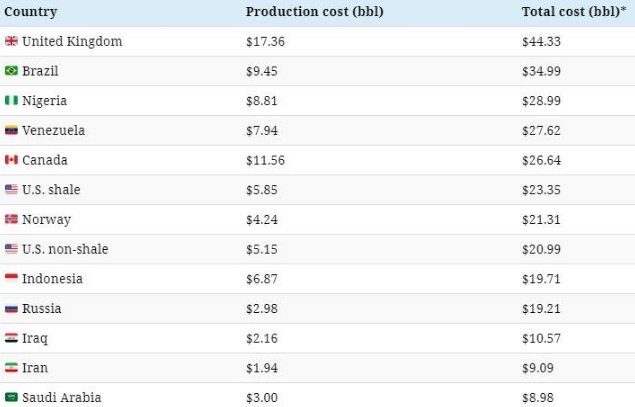Viewport: 635px width, 407px height.
Task: Click the U.S. non-shale country name
Action: coord(65,249)
